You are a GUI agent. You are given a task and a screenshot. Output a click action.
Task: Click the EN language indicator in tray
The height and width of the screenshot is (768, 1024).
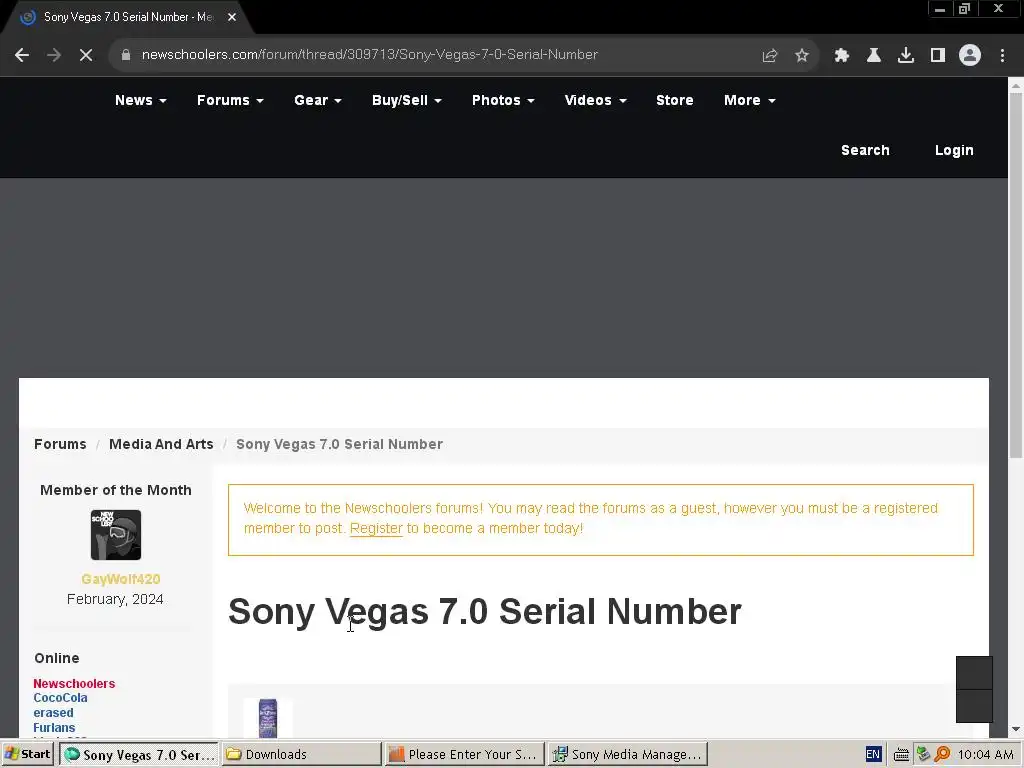click(873, 754)
